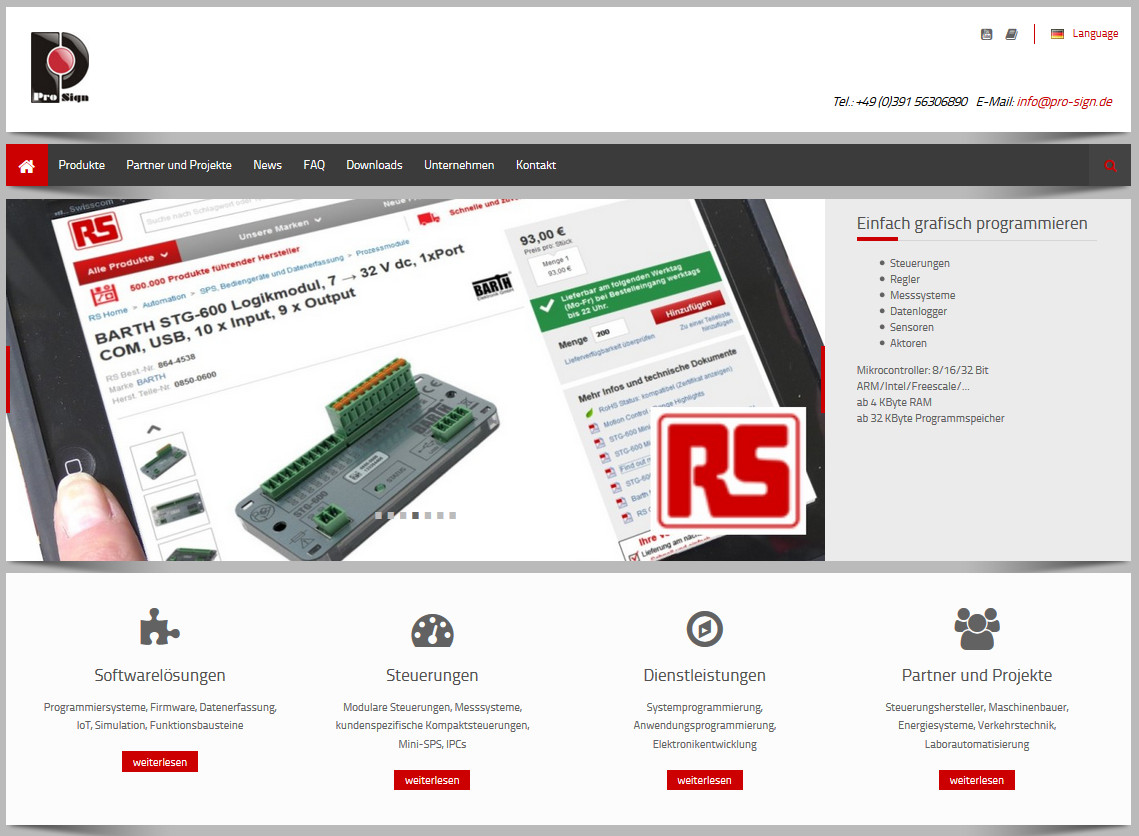The height and width of the screenshot is (836, 1139).
Task: Open the Softwarelösungen heading
Action: 160,675
